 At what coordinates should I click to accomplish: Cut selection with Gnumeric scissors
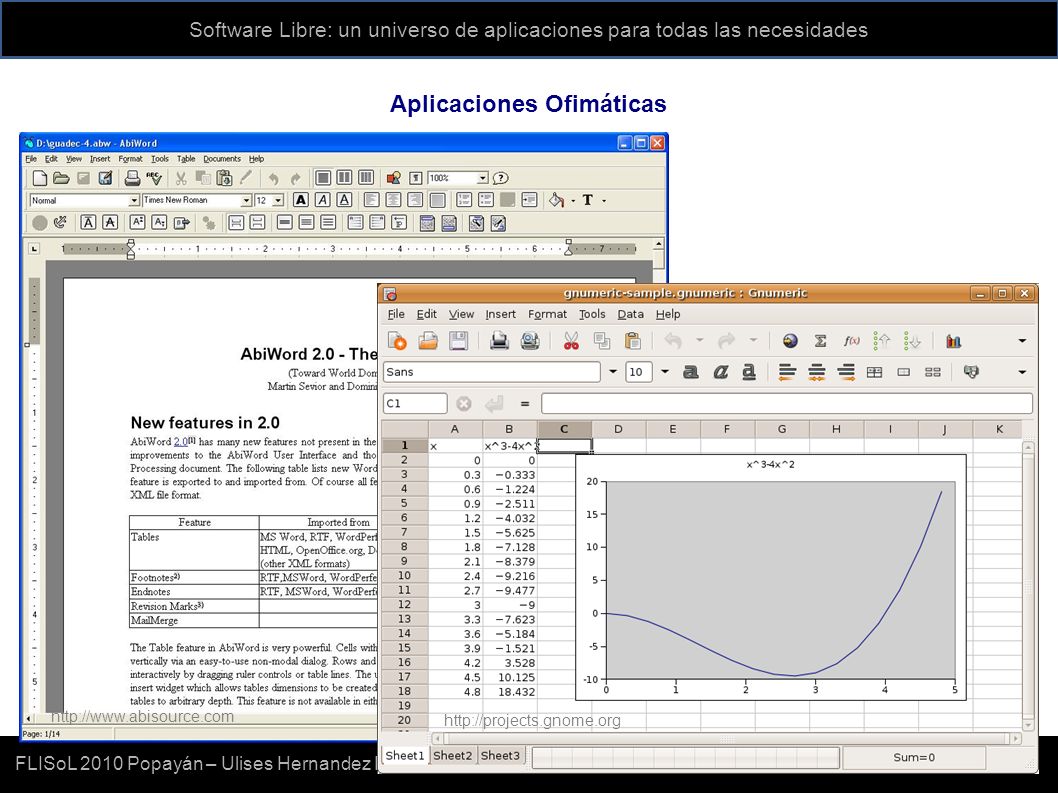point(571,341)
